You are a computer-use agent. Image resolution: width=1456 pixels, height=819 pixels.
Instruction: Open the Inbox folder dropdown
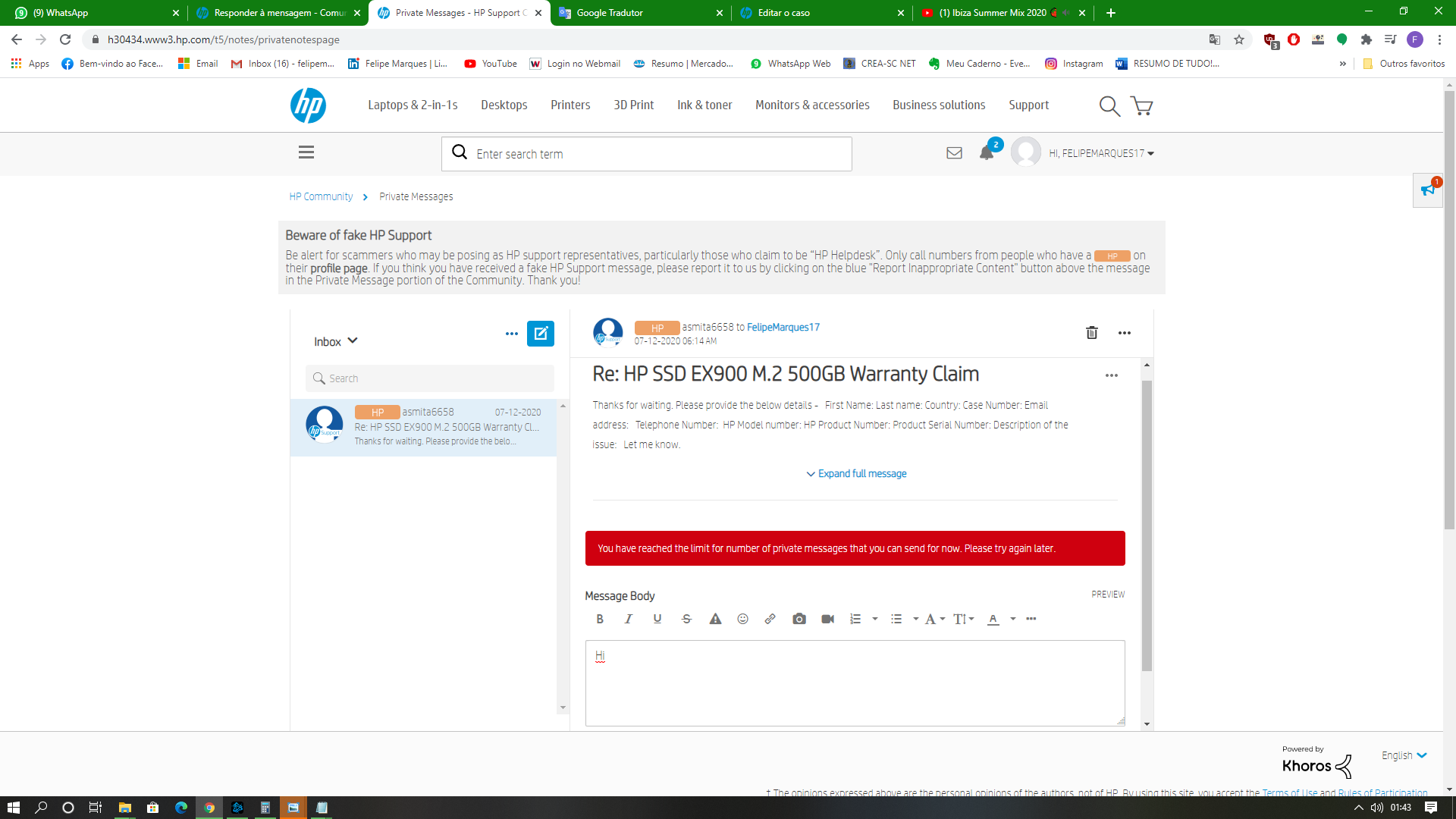click(335, 342)
